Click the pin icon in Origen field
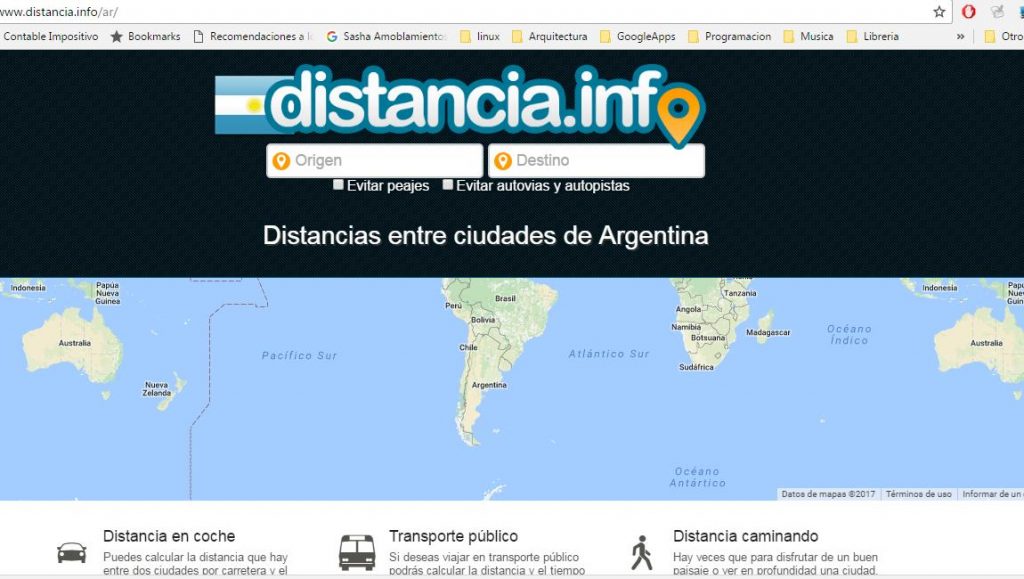 pyautogui.click(x=281, y=161)
